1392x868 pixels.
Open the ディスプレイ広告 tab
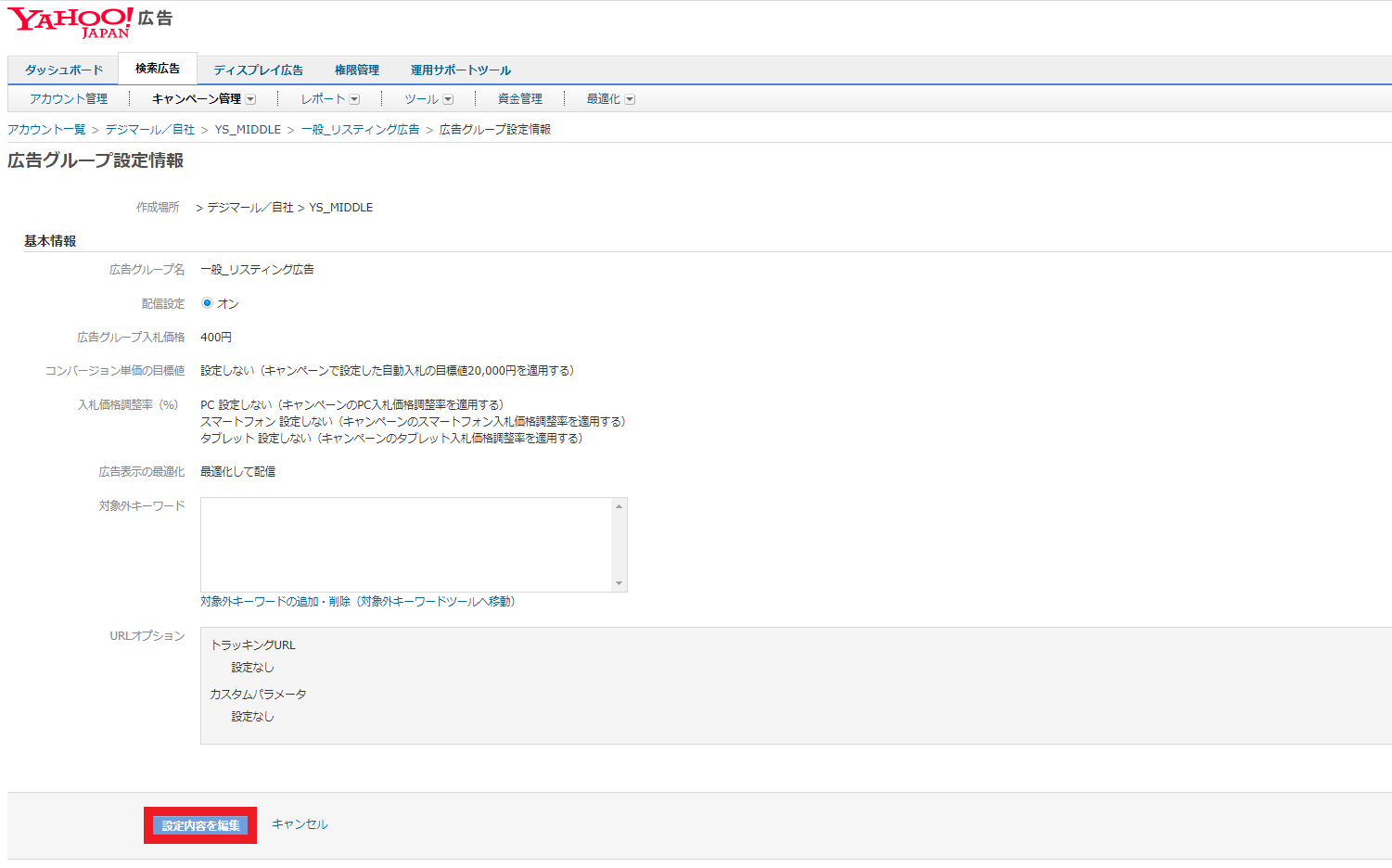pos(258,70)
